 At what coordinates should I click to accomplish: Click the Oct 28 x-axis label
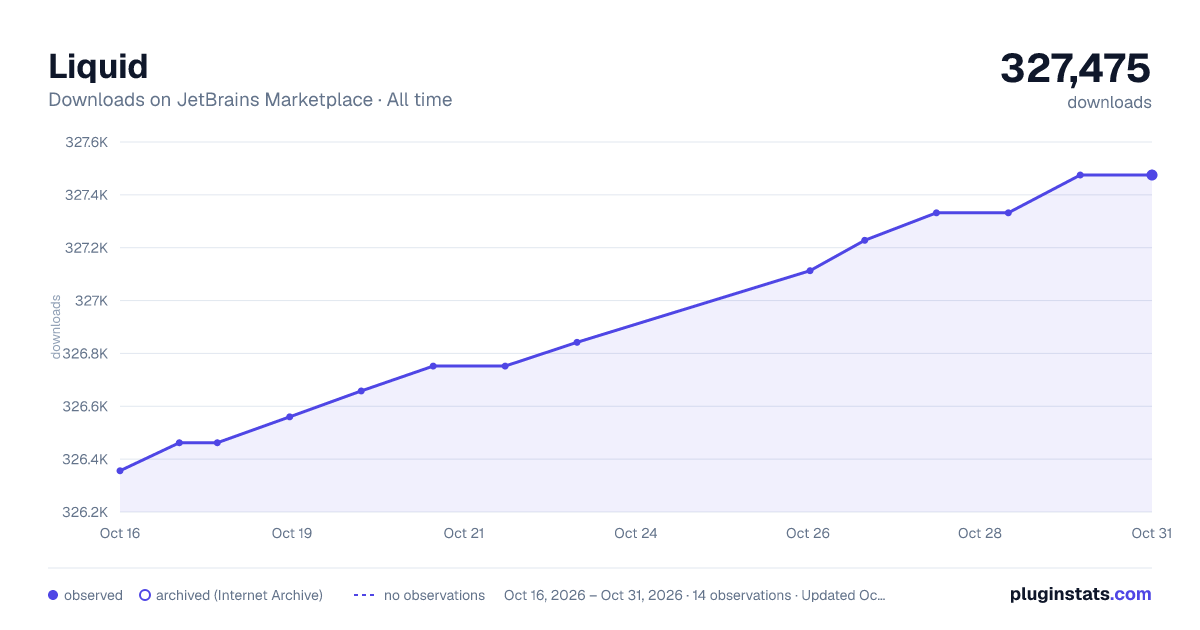coord(980,533)
